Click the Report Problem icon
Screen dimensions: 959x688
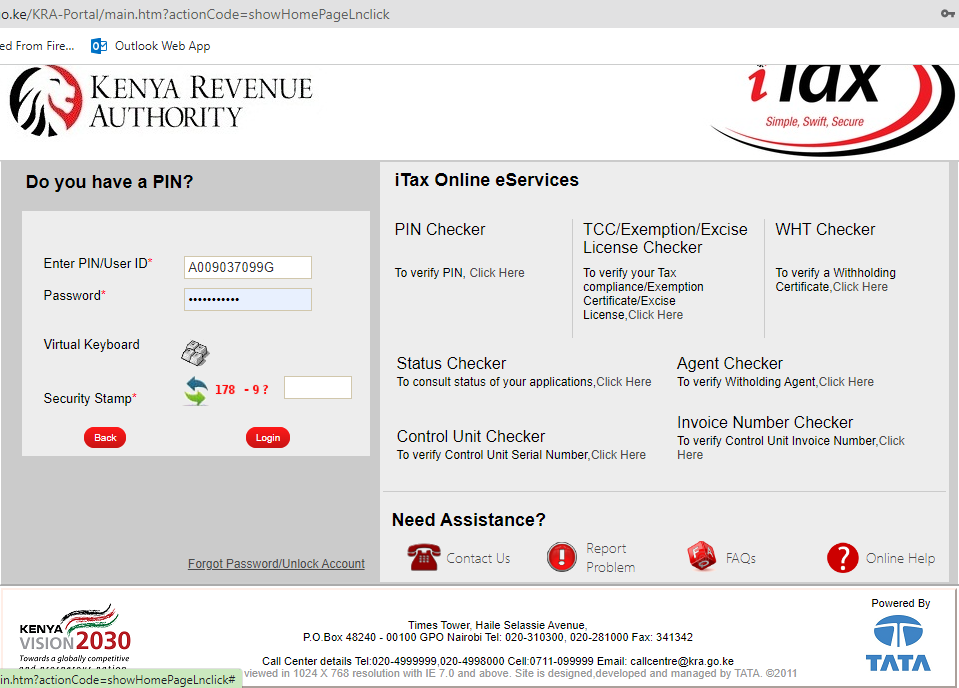click(x=562, y=557)
